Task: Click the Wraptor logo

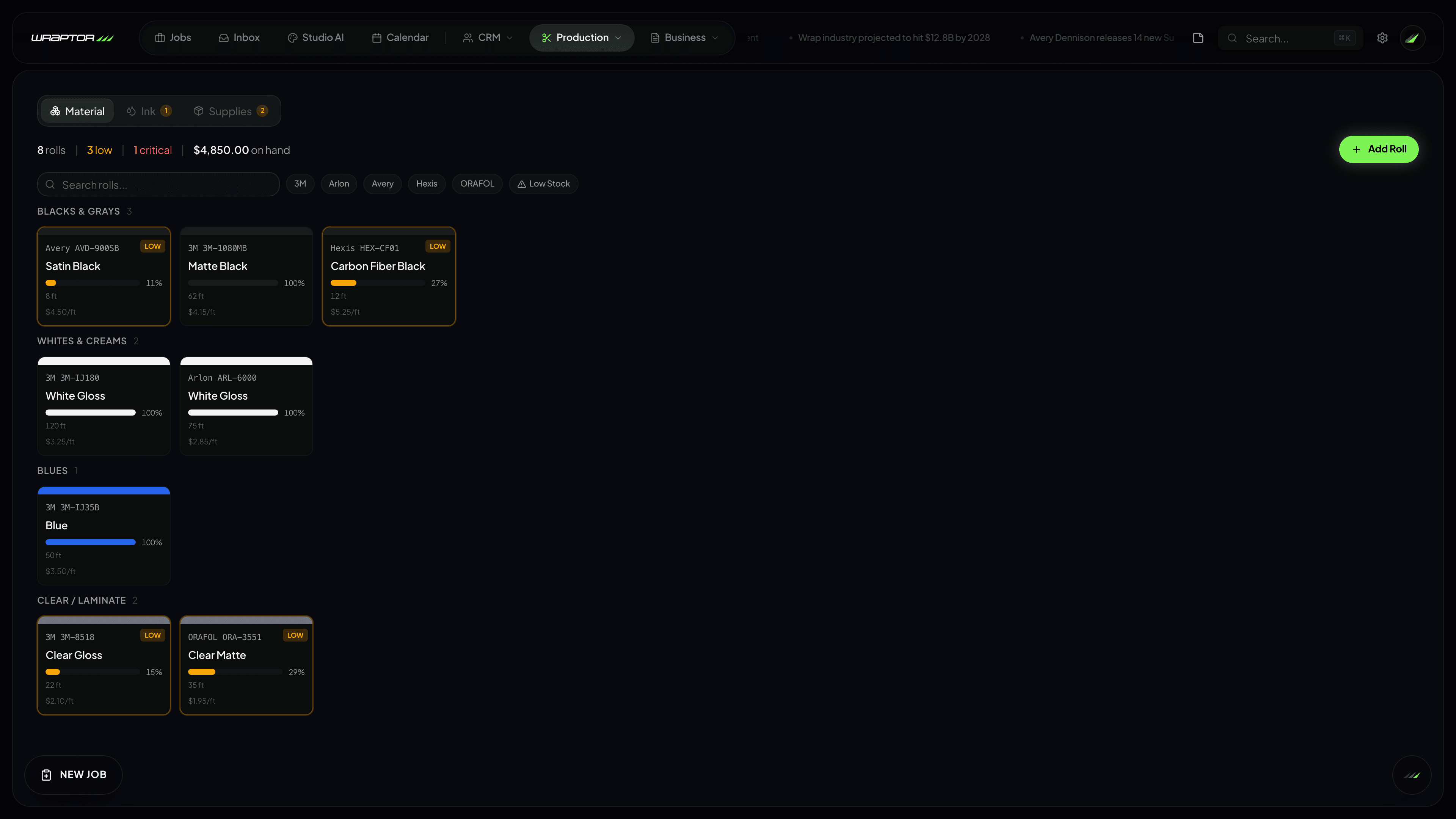Action: pos(72,38)
